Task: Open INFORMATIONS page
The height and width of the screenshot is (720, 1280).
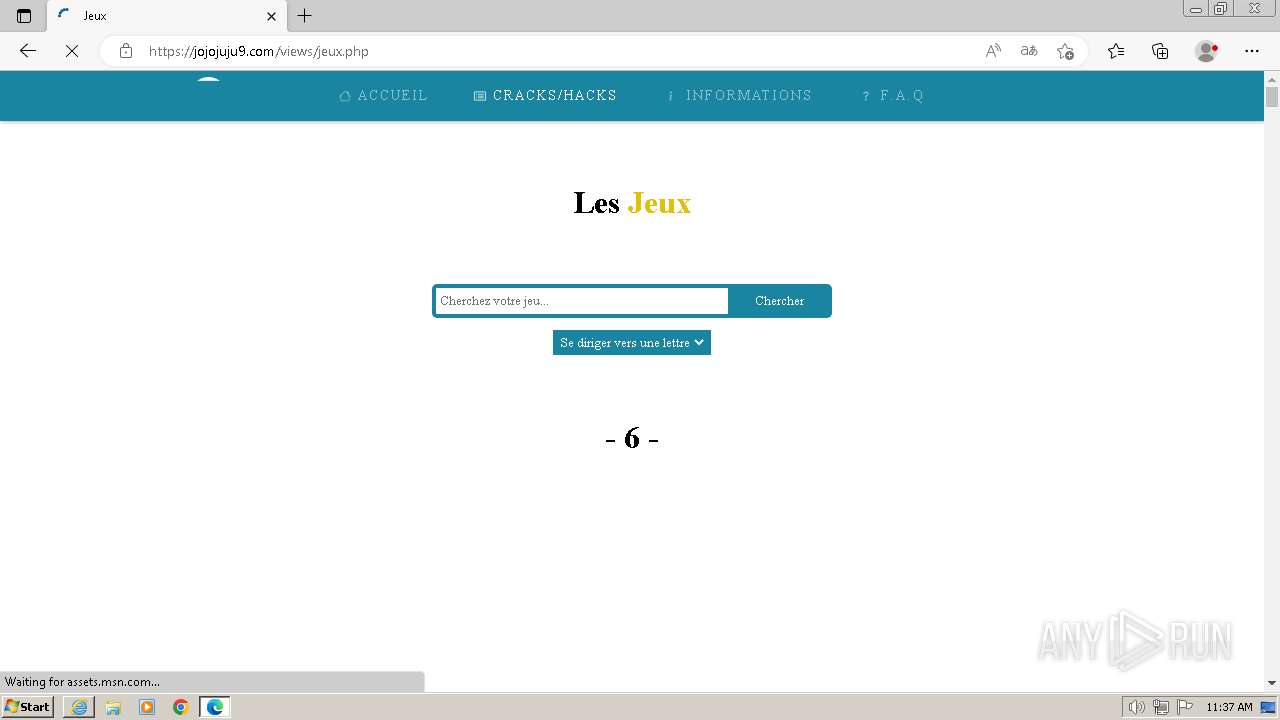Action: click(739, 96)
